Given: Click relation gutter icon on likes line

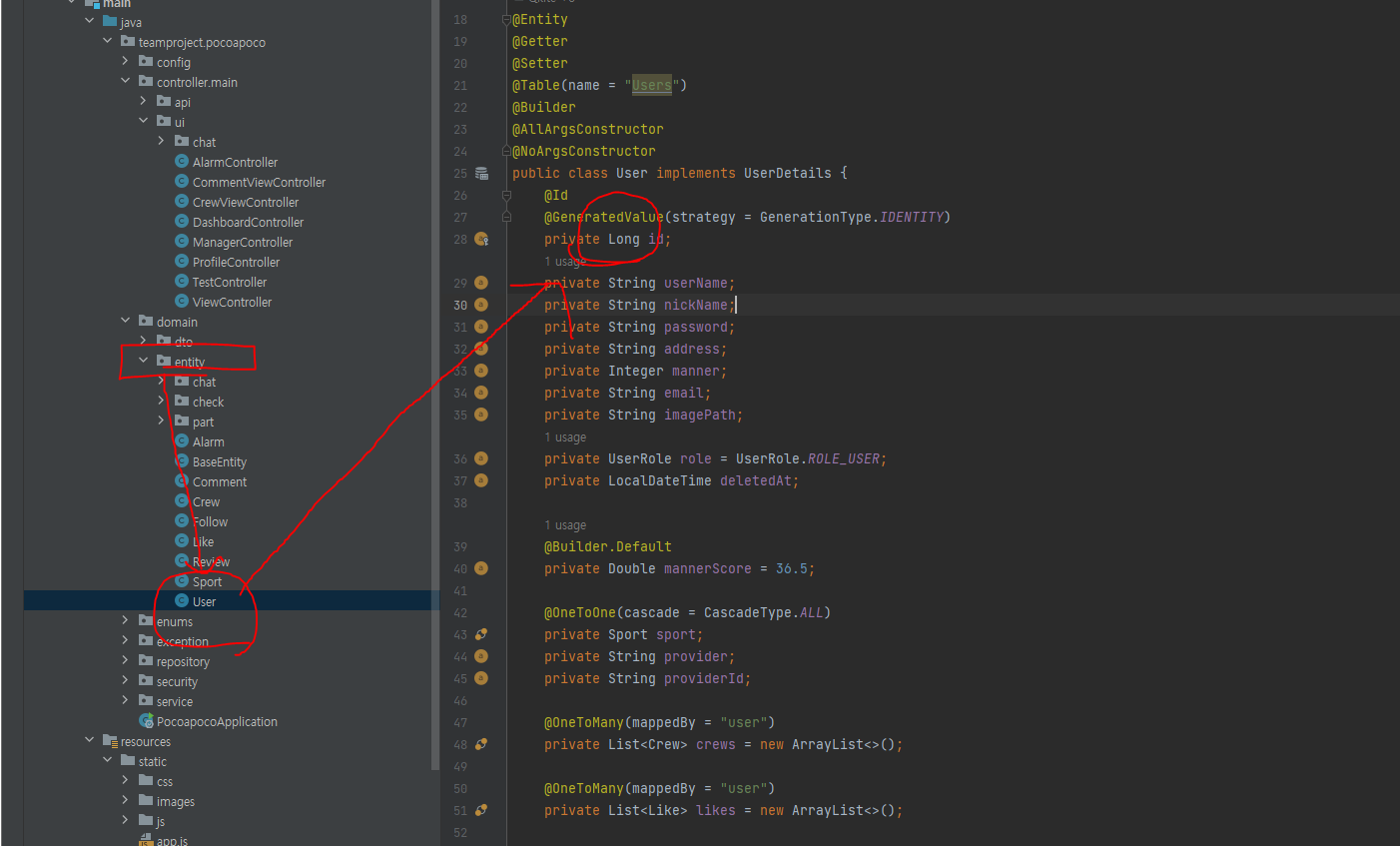Looking at the screenshot, I should coord(481,810).
